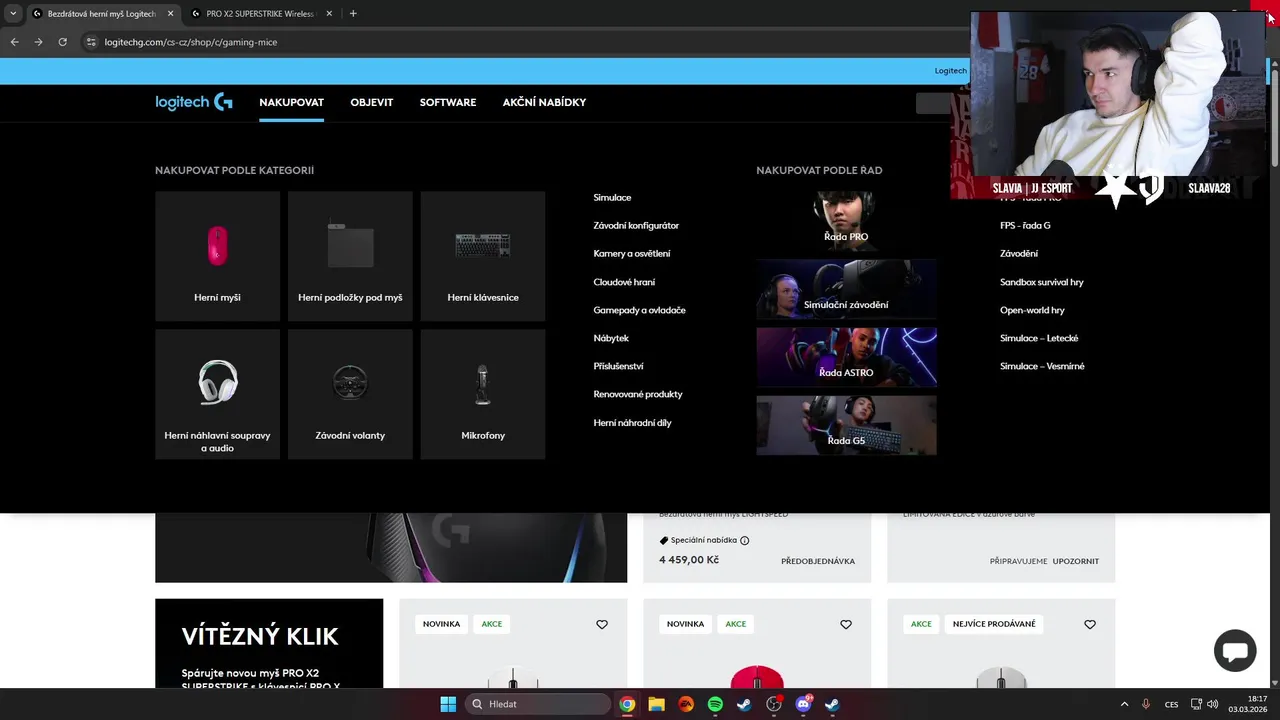This screenshot has width=1280, height=720.
Task: Switch the CES keyboard language indicator
Action: point(1172,704)
